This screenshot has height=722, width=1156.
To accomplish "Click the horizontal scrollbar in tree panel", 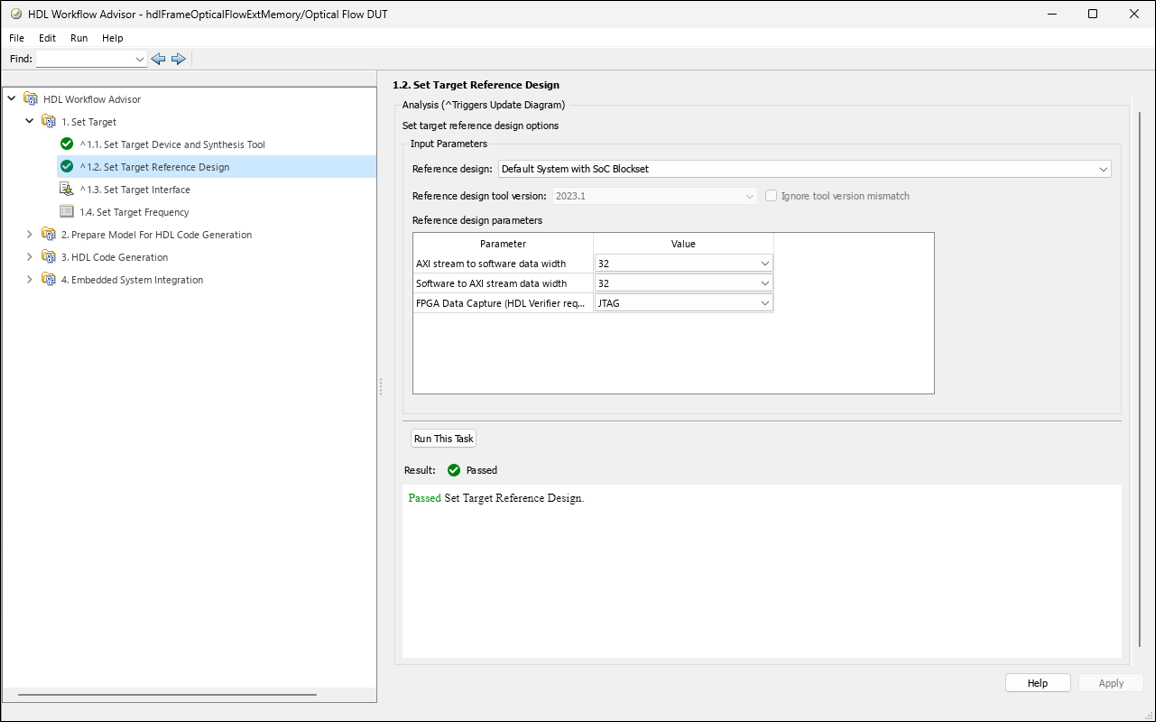I will click(167, 694).
